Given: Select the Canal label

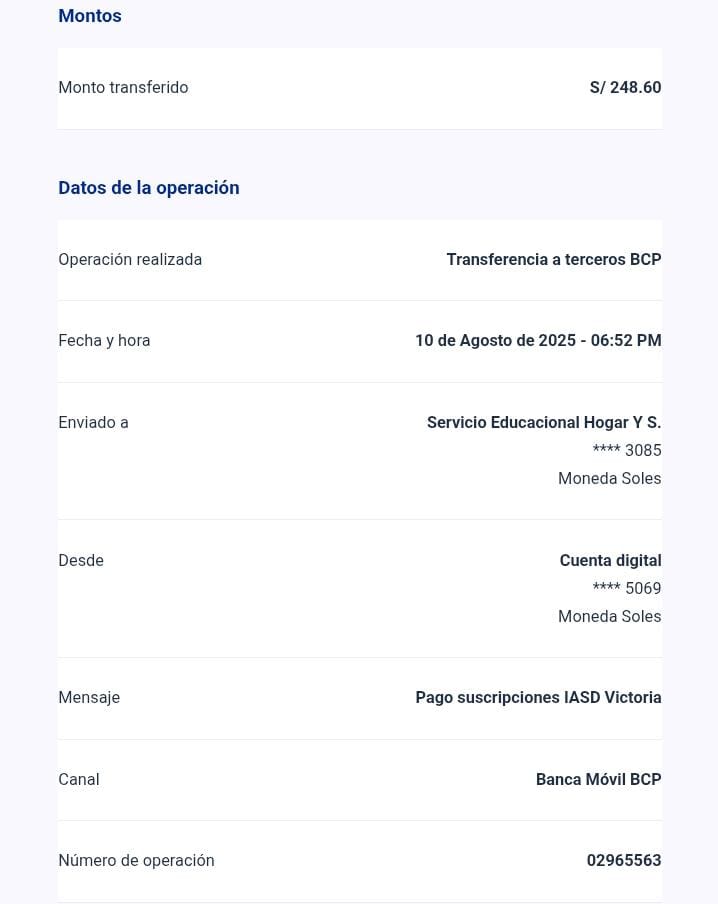Looking at the screenshot, I should (79, 780).
